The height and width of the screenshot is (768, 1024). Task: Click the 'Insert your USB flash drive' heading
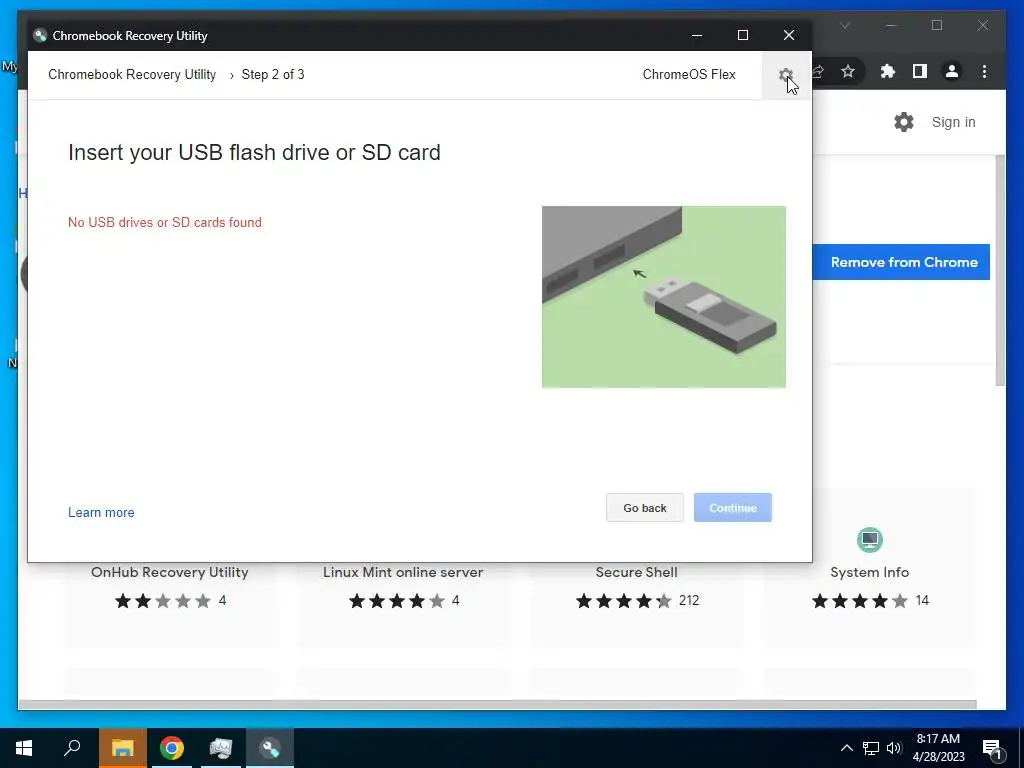click(254, 152)
